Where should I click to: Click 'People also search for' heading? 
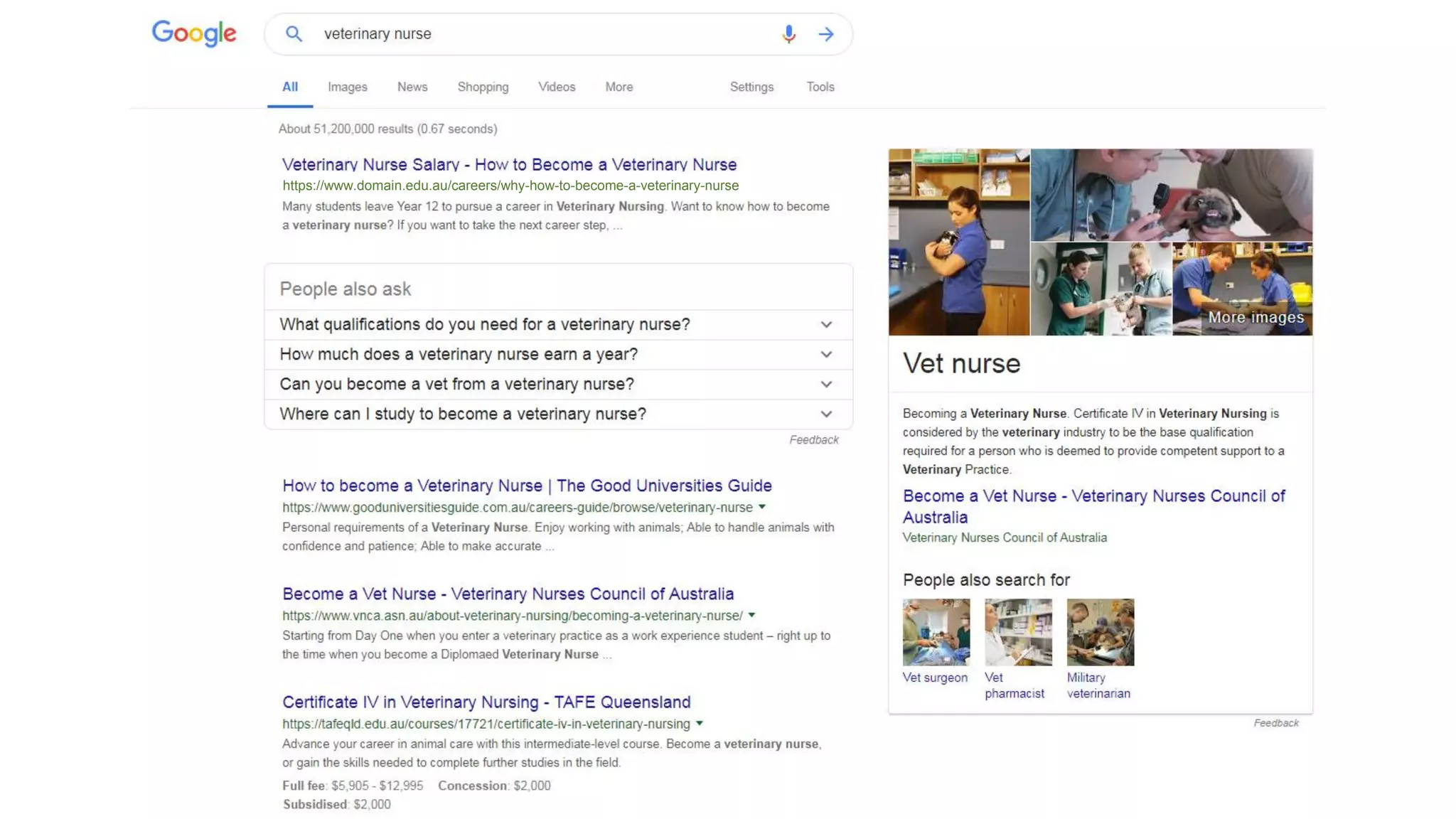click(986, 580)
